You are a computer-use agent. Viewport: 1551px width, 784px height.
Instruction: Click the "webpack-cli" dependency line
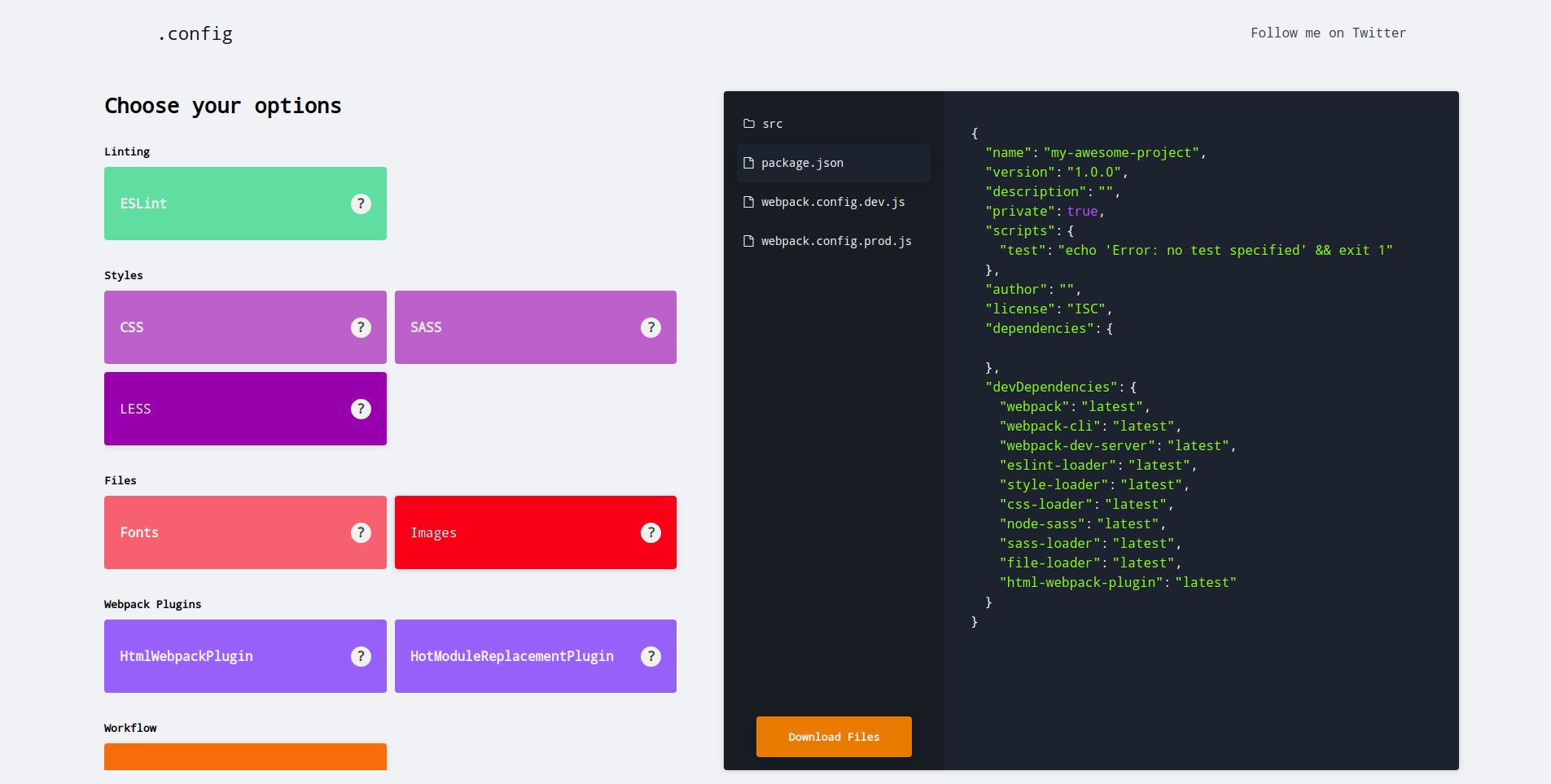pos(1090,426)
